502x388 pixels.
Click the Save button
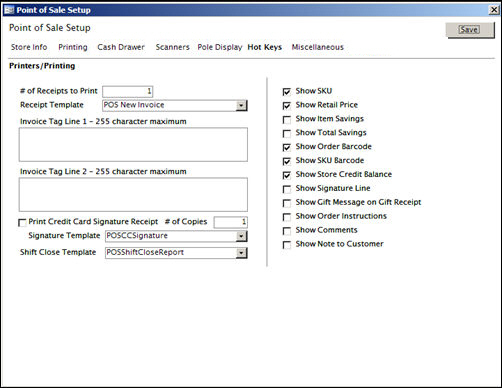(470, 30)
